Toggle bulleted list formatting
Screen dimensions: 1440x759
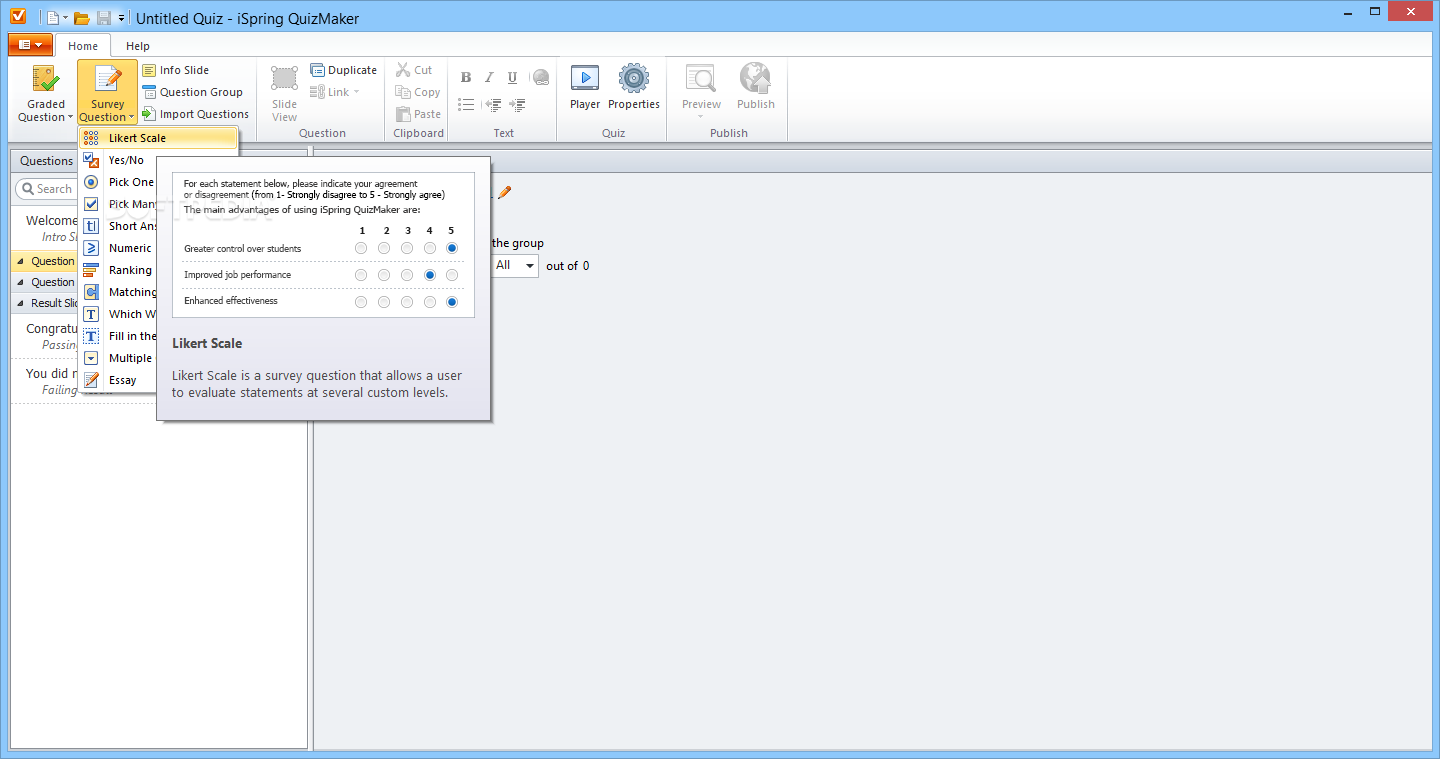tap(466, 104)
